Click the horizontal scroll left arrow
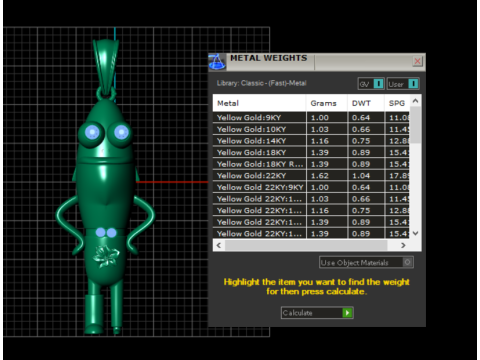Screen dimensions: 480x360 click(219, 245)
